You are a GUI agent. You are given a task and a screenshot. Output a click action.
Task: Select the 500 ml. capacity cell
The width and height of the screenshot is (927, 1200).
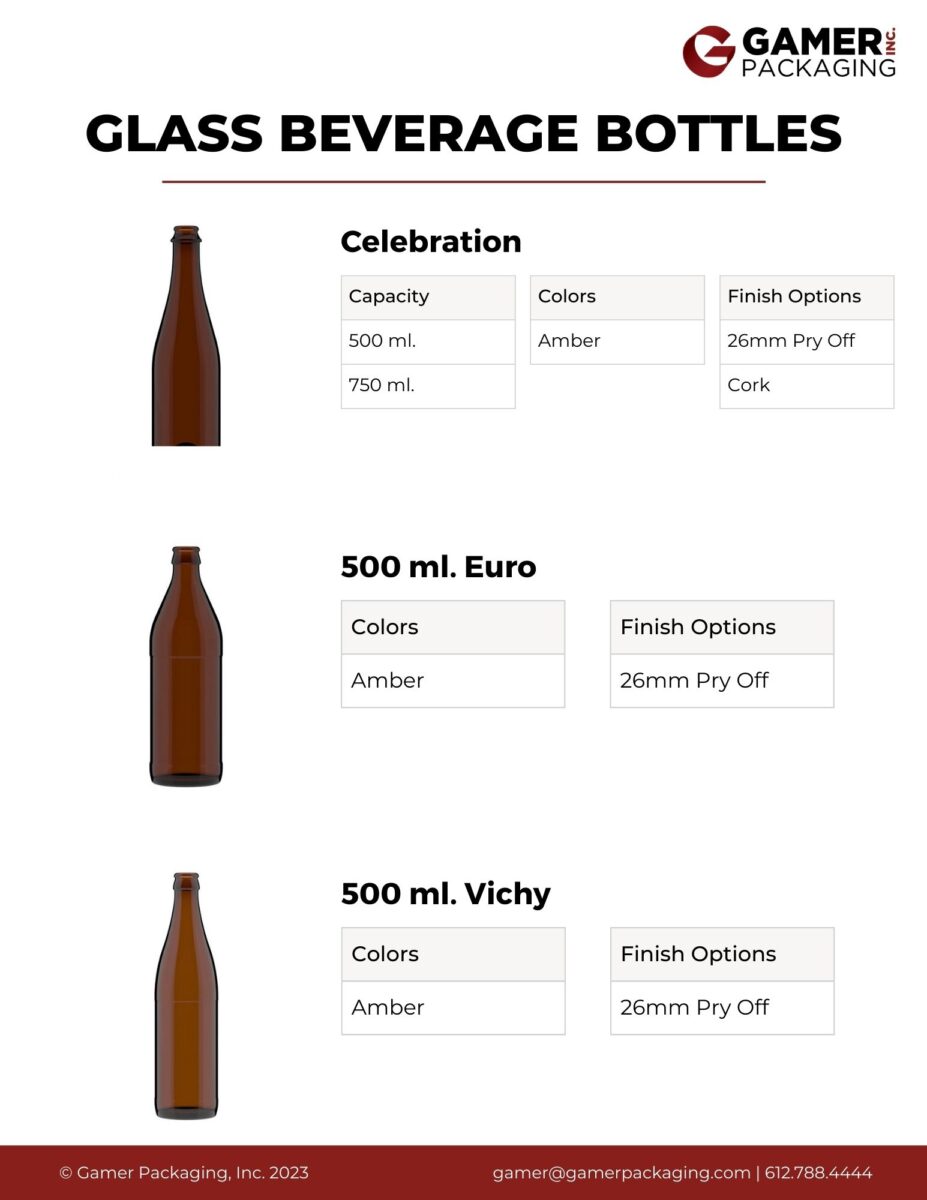[428, 341]
